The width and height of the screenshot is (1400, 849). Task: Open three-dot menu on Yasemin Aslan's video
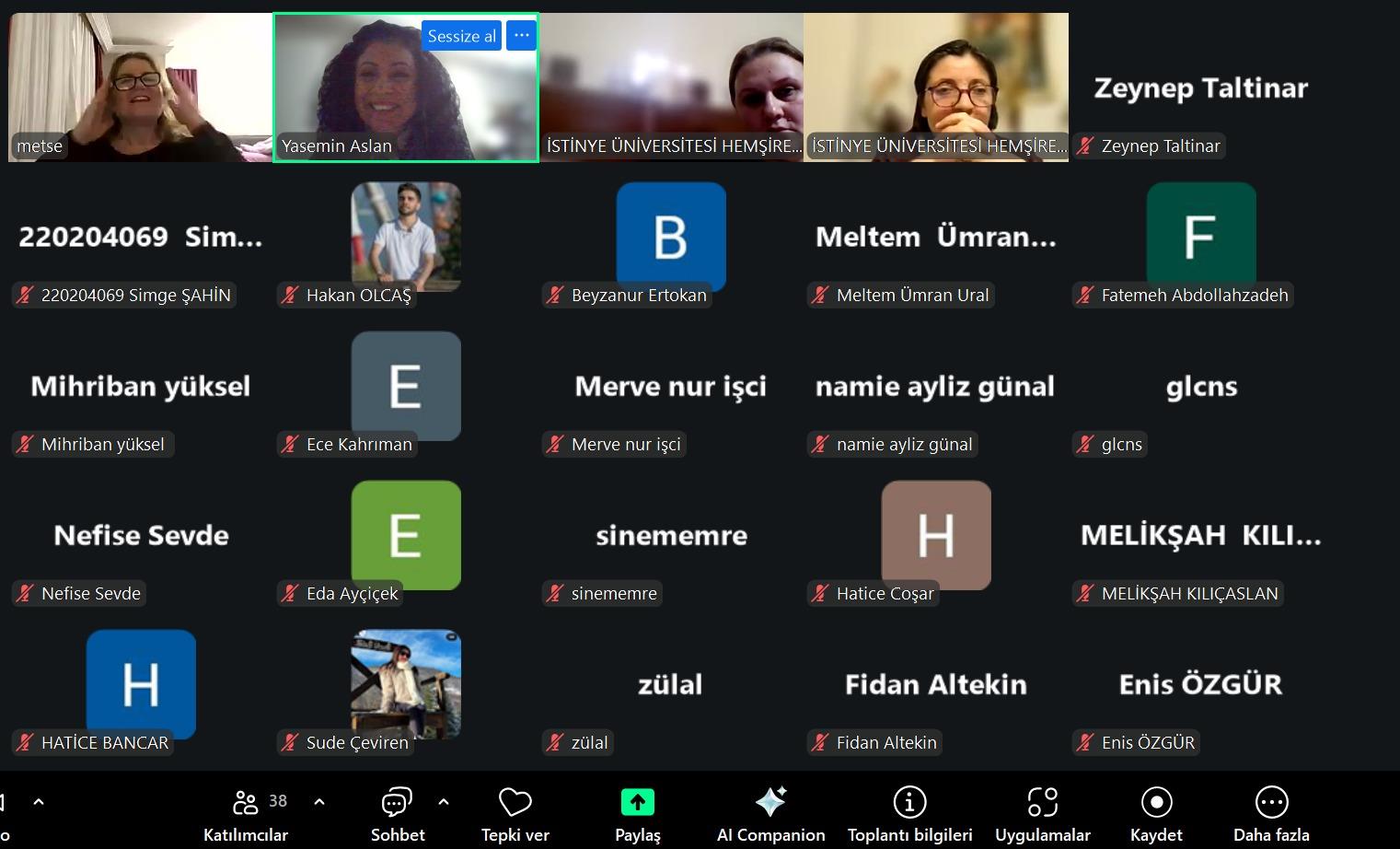[522, 36]
